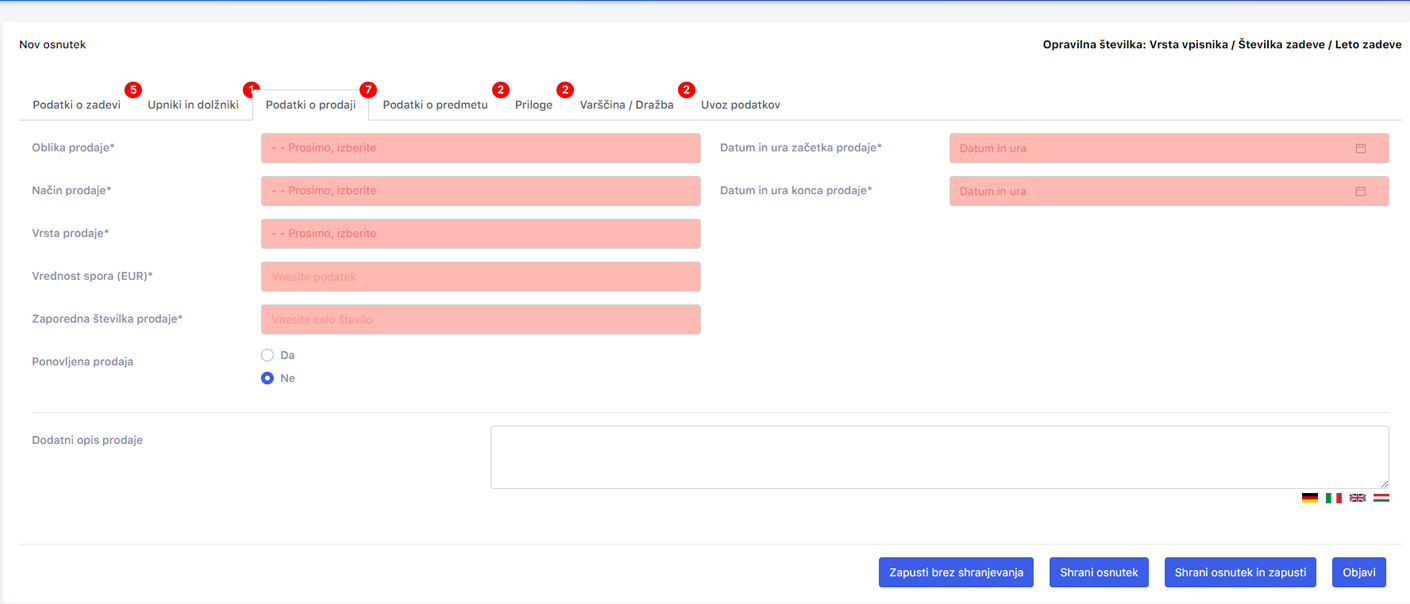
Task: Select the Italian flag translation icon
Action: pos(1333,497)
